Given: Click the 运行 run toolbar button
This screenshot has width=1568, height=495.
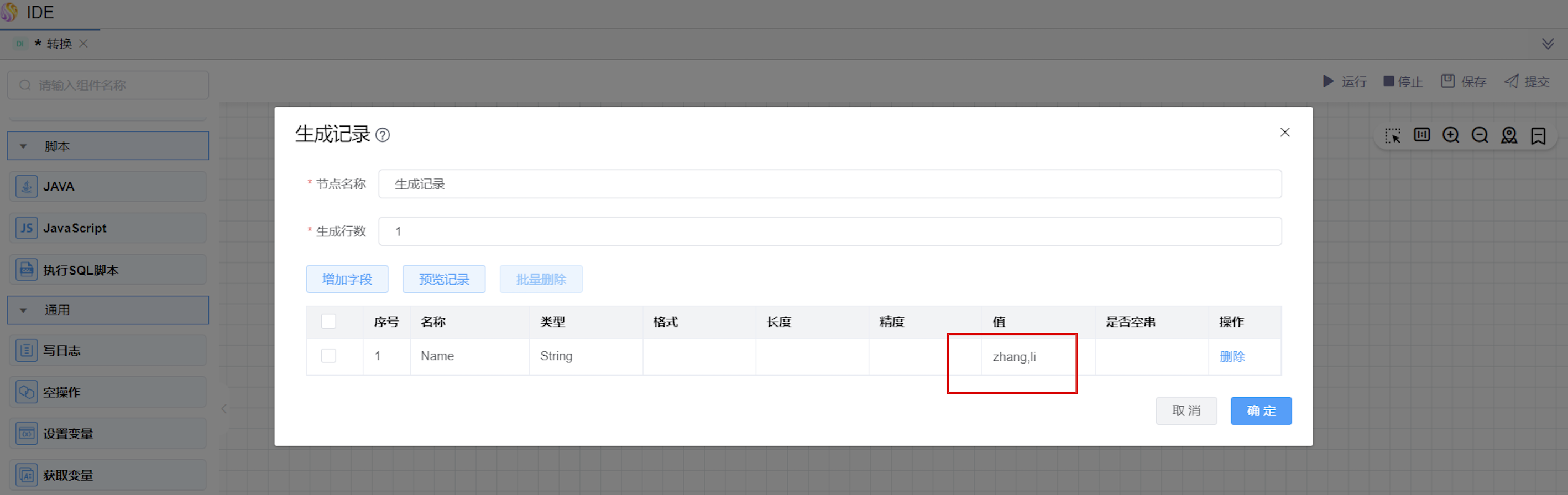Looking at the screenshot, I should point(1345,81).
